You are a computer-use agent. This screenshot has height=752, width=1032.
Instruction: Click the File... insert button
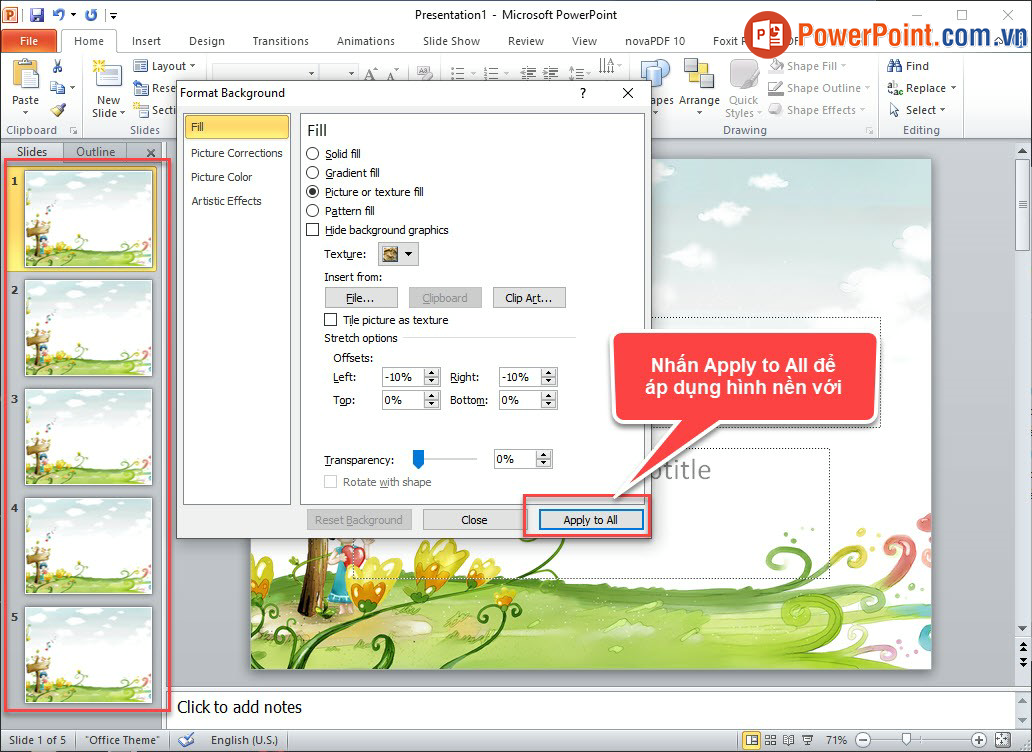pos(360,298)
